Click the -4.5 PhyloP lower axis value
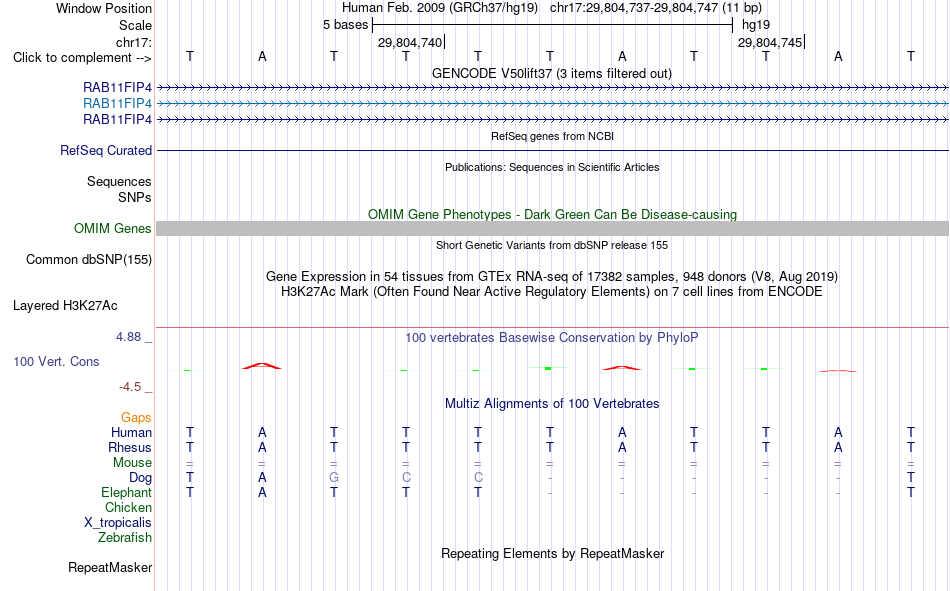This screenshot has width=950, height=591. pyautogui.click(x=130, y=387)
